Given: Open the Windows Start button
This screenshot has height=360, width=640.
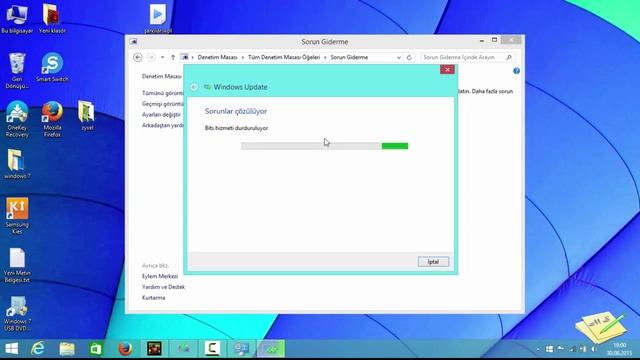Looking at the screenshot, I should pos(11,349).
